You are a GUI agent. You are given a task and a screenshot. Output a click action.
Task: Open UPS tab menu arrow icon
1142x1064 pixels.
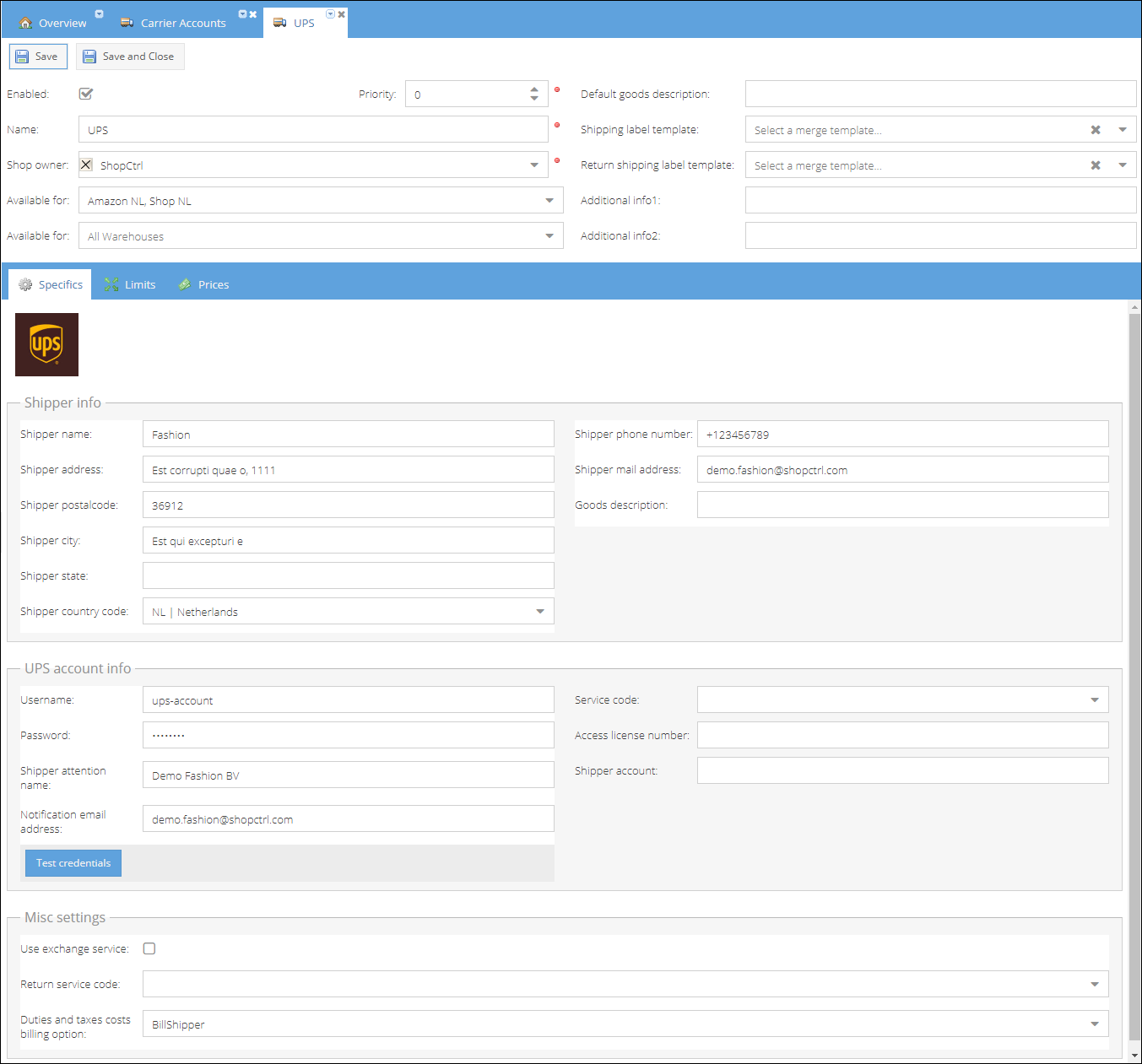(x=331, y=14)
